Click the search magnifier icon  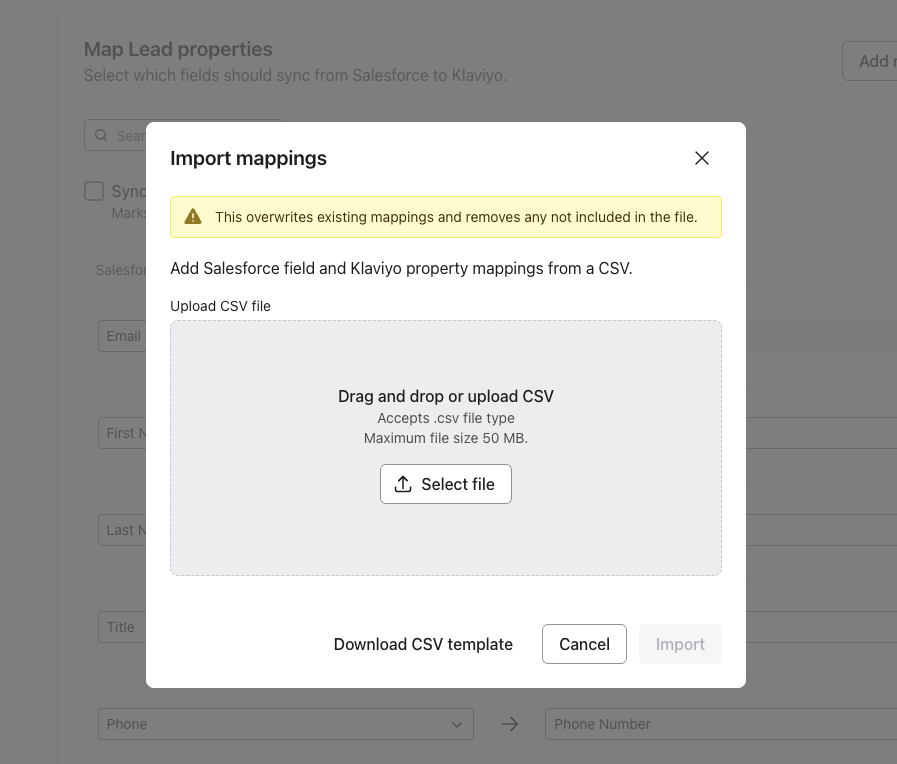pyautogui.click(x=101, y=135)
